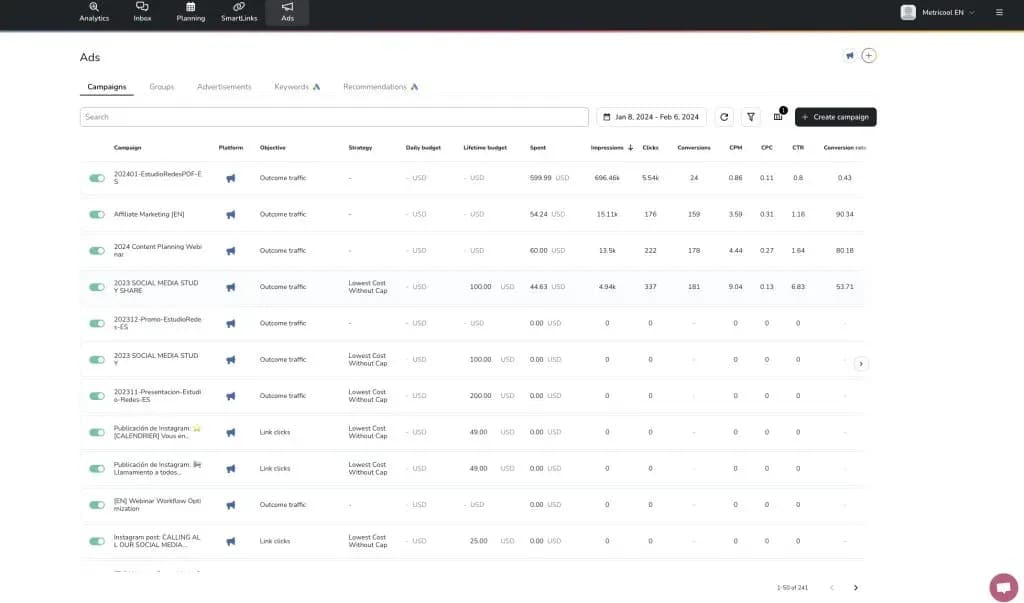Switch to the Campaigns tab
Image resolution: width=1024 pixels, height=603 pixels.
106,87
